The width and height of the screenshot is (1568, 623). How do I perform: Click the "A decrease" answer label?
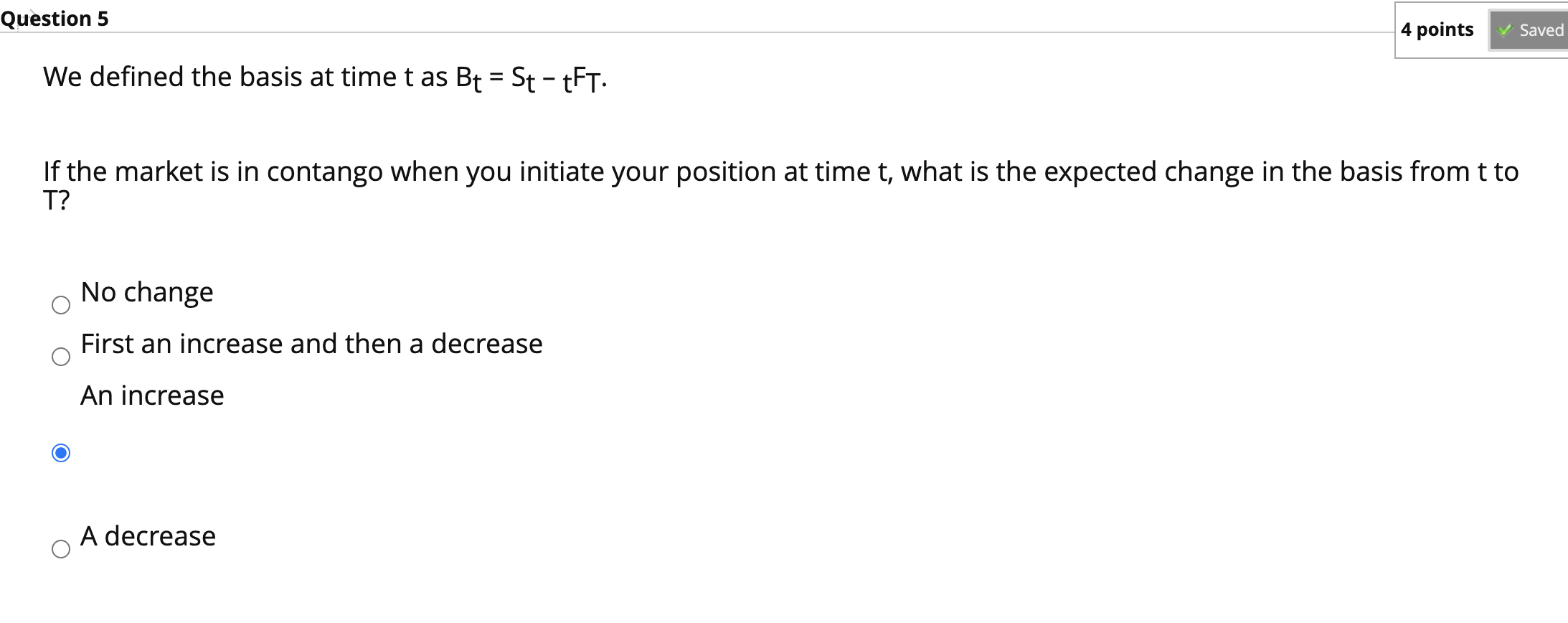tap(148, 535)
